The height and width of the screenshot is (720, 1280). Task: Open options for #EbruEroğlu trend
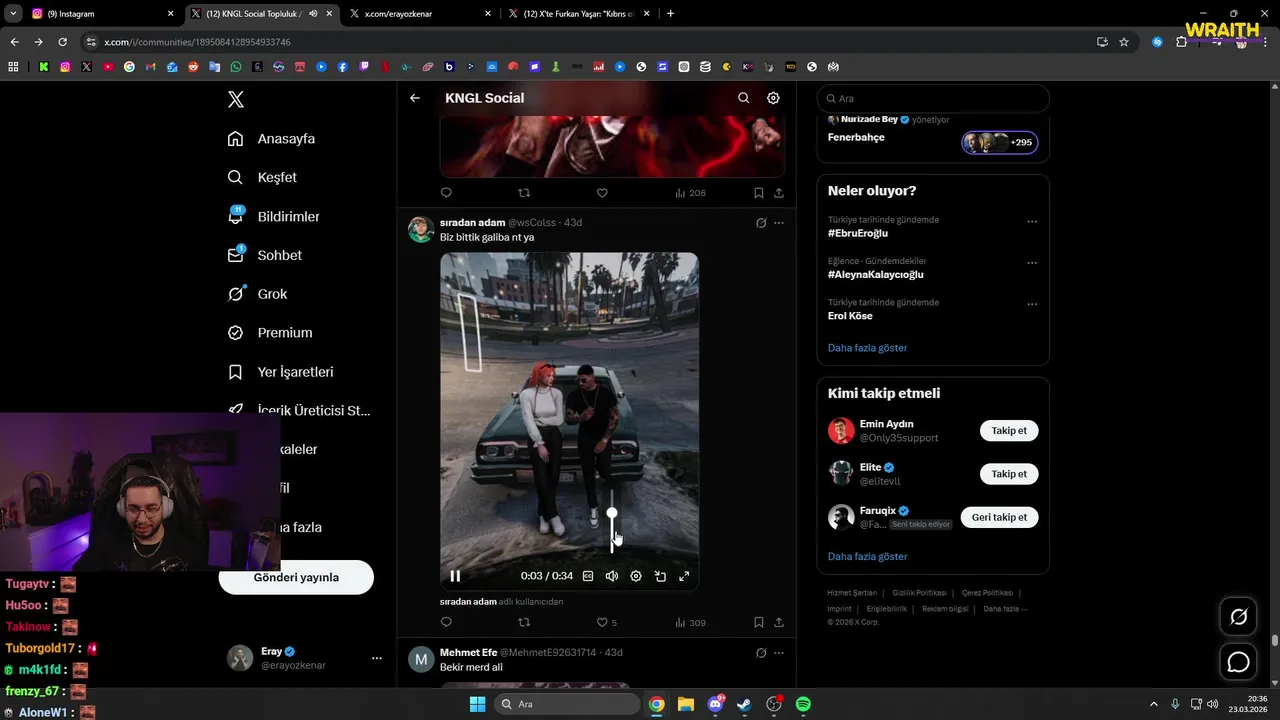click(1032, 222)
